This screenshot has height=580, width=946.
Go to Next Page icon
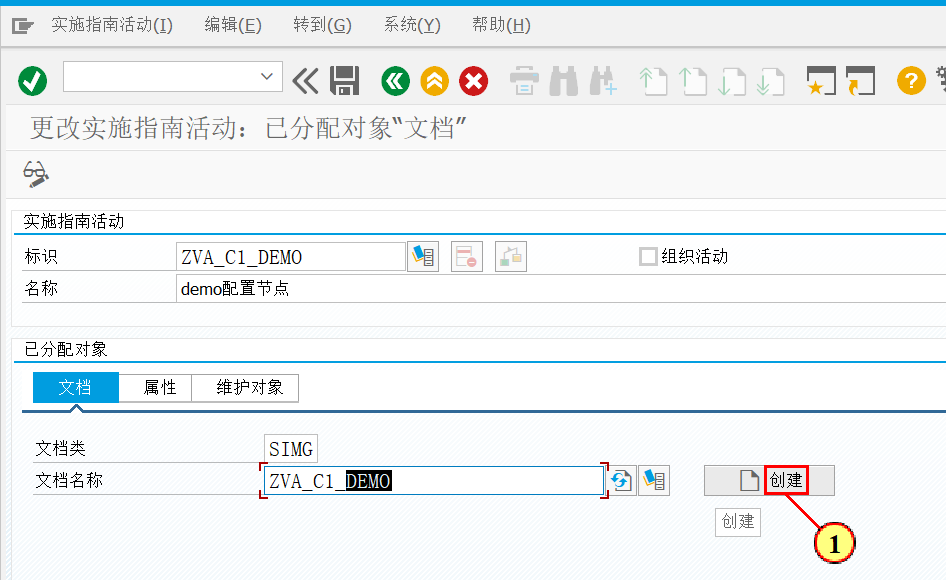(732, 81)
